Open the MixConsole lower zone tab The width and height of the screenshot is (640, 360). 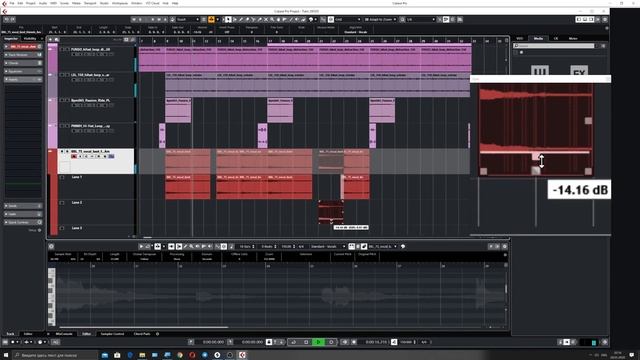point(64,334)
